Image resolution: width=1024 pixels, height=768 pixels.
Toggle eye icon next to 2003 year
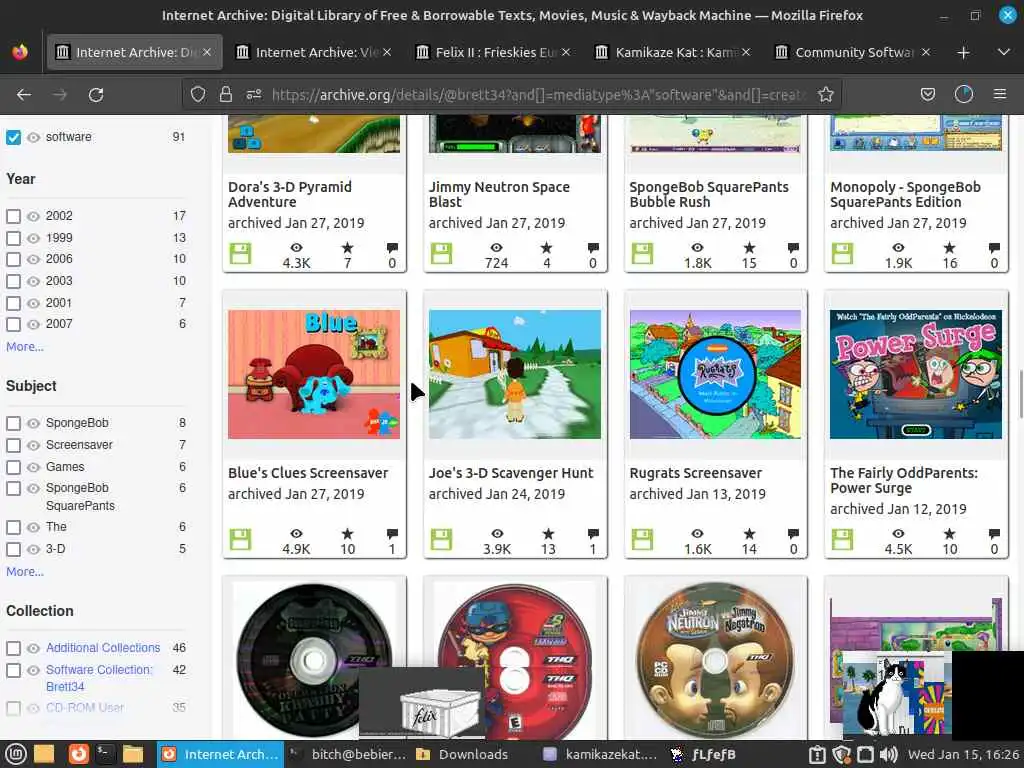[33, 281]
